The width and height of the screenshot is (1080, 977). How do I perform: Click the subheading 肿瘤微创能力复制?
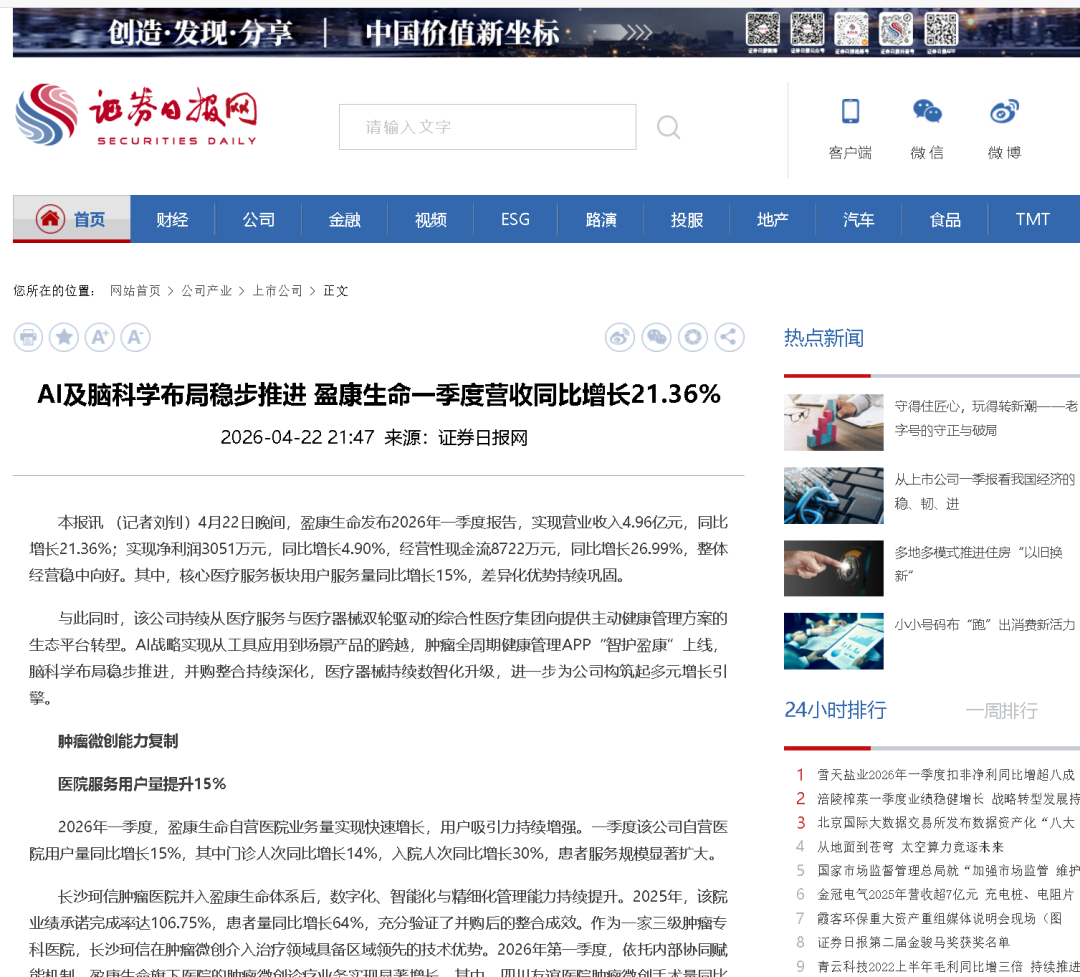click(118, 741)
